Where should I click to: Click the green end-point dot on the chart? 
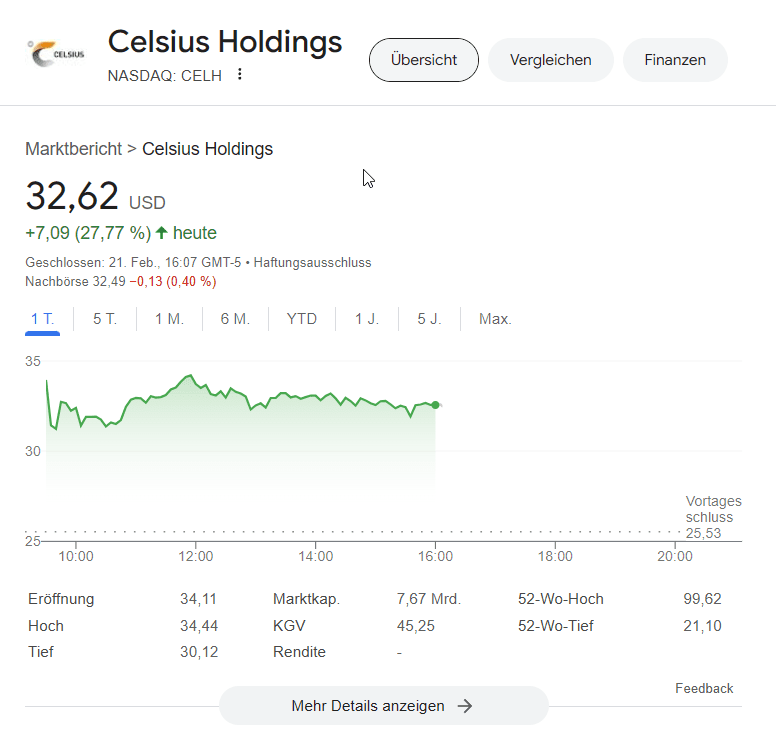click(435, 405)
